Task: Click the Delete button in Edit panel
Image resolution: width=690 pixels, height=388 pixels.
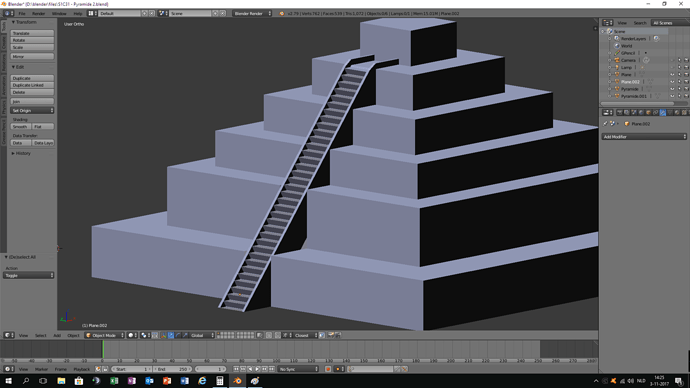Action: coord(32,92)
